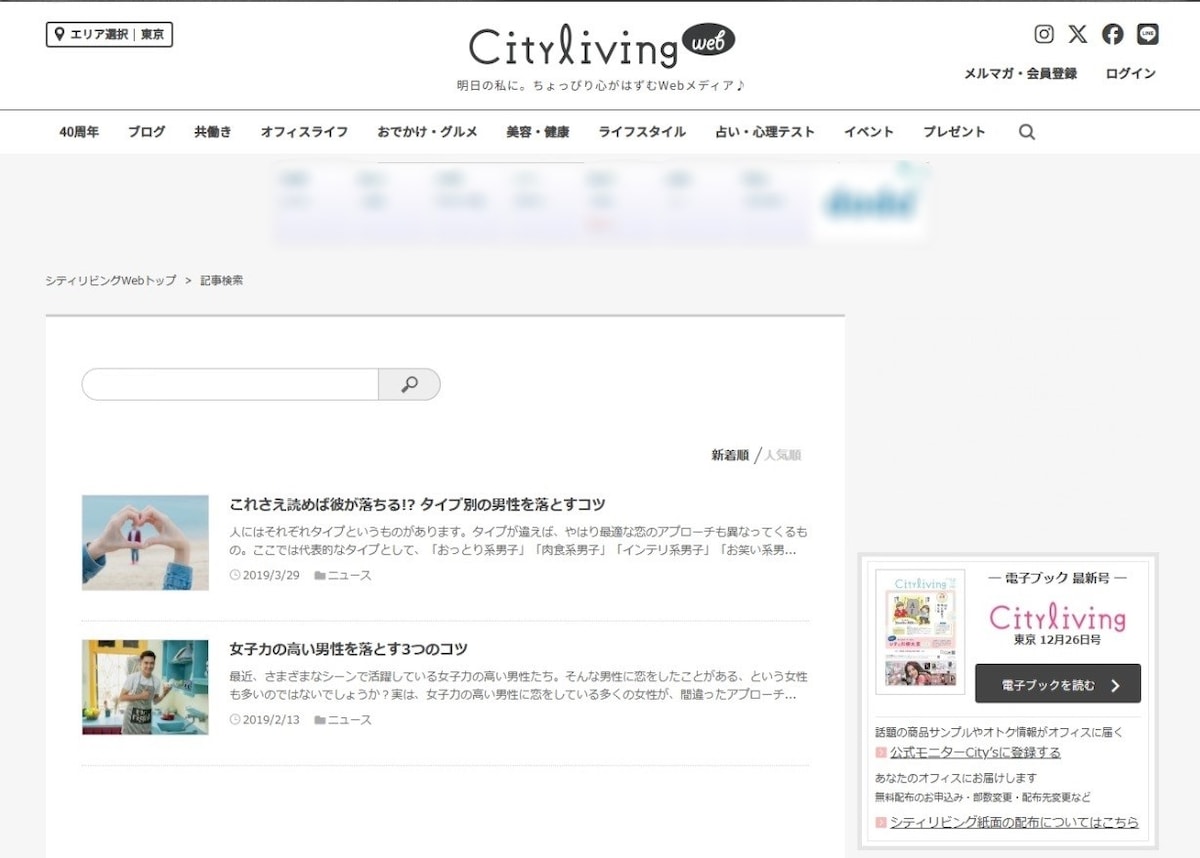
Task: Click the メルマガ・会員登録 link
Action: [1020, 74]
